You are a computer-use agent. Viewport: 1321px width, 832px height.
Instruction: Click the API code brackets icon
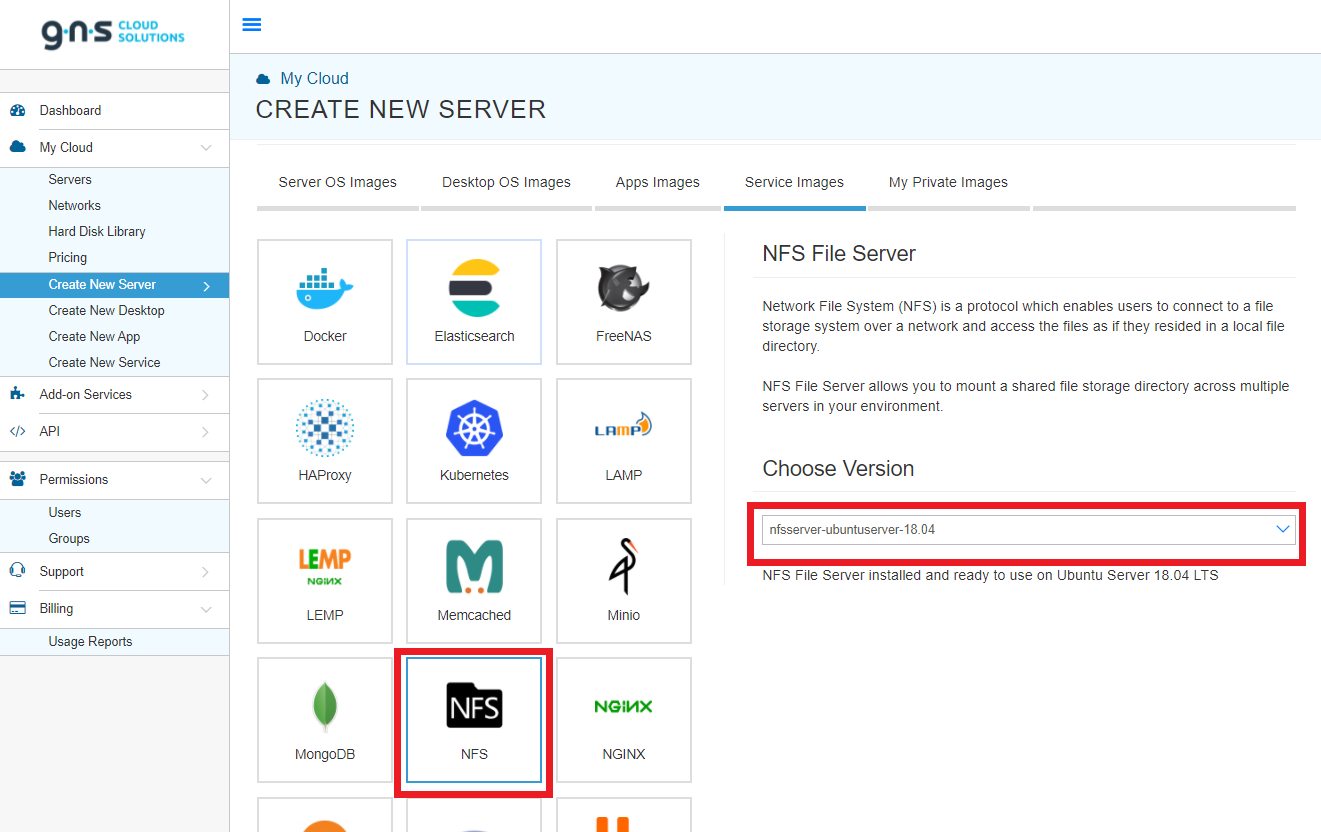(17, 432)
